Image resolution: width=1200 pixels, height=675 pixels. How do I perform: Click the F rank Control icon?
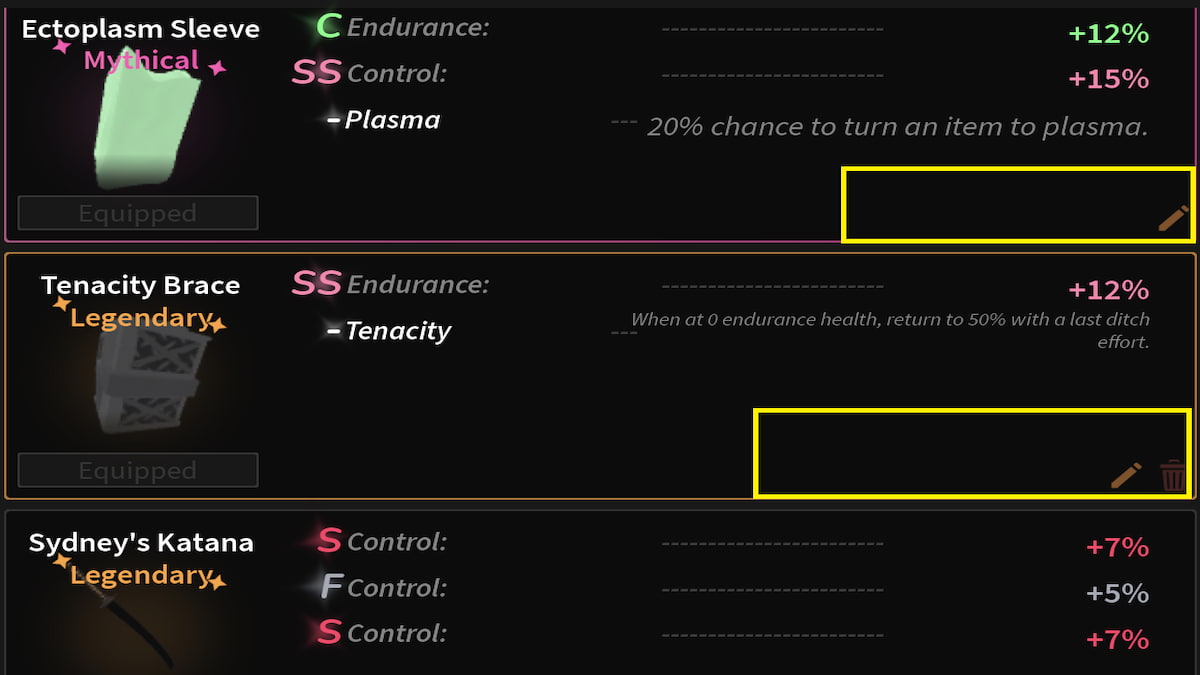331,587
